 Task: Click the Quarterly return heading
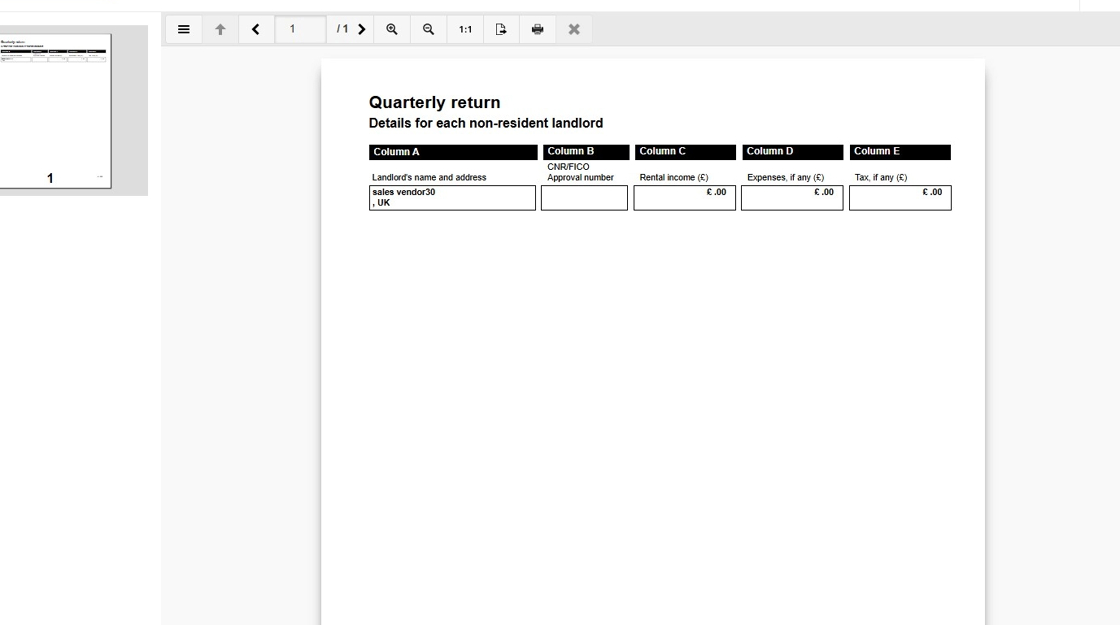pos(434,102)
